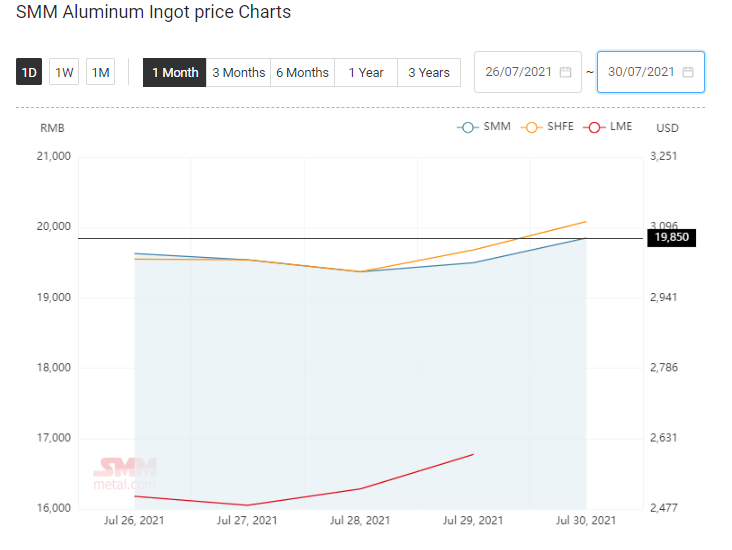
Task: Click the 19,000 RMB axis value
Action: [54, 297]
